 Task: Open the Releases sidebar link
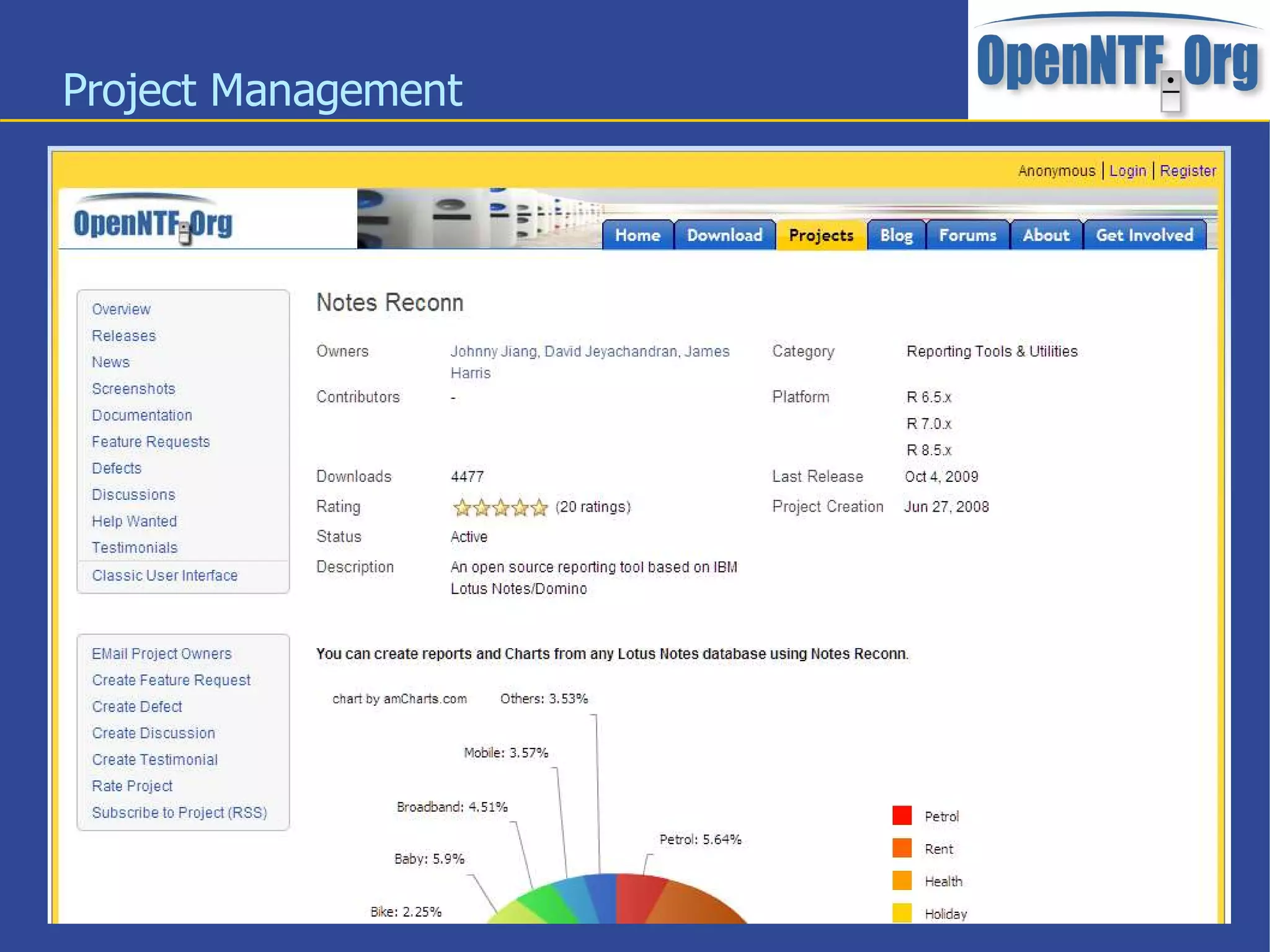[123, 336]
